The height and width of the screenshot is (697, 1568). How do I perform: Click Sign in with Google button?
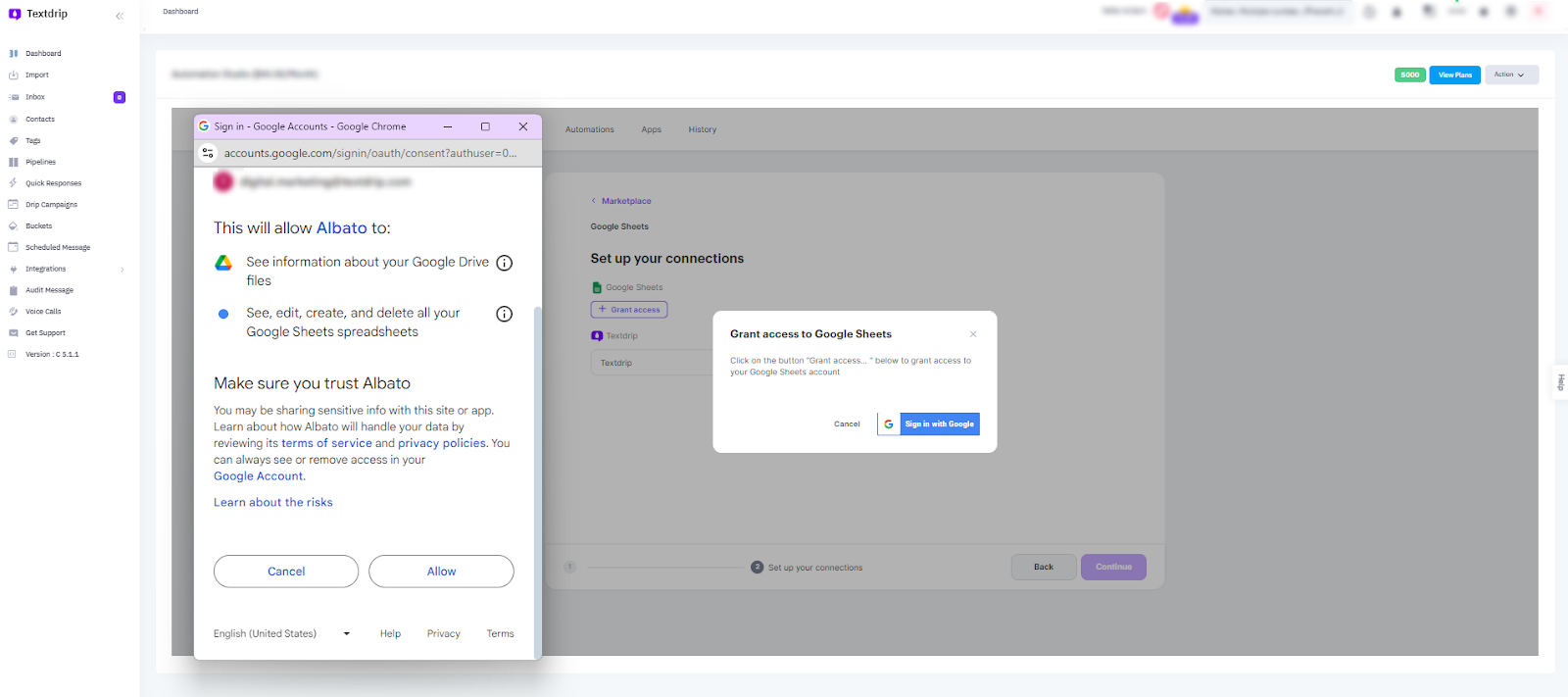tap(929, 424)
